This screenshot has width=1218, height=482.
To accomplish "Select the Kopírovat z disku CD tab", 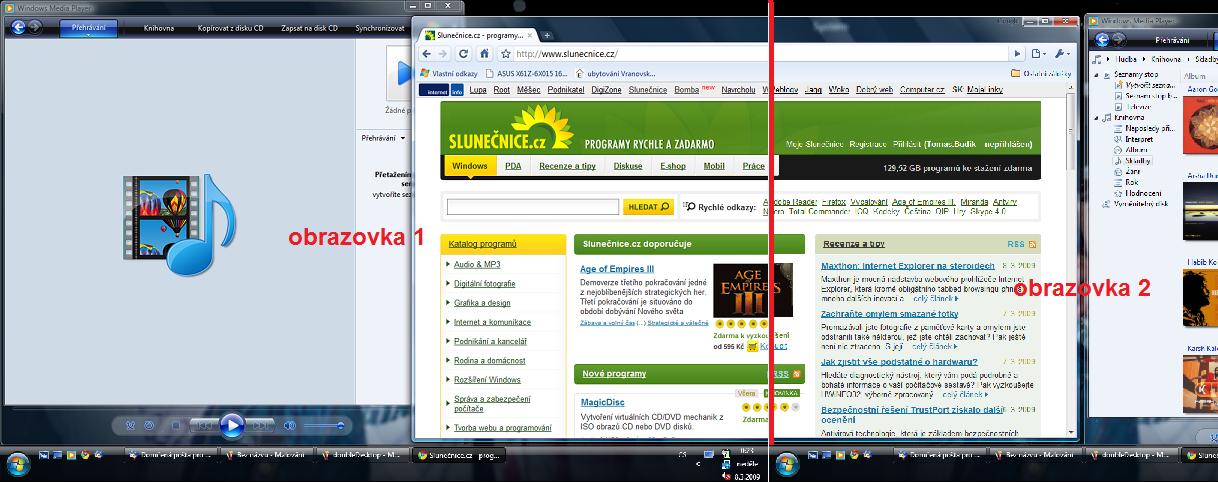I will pyautogui.click(x=231, y=29).
